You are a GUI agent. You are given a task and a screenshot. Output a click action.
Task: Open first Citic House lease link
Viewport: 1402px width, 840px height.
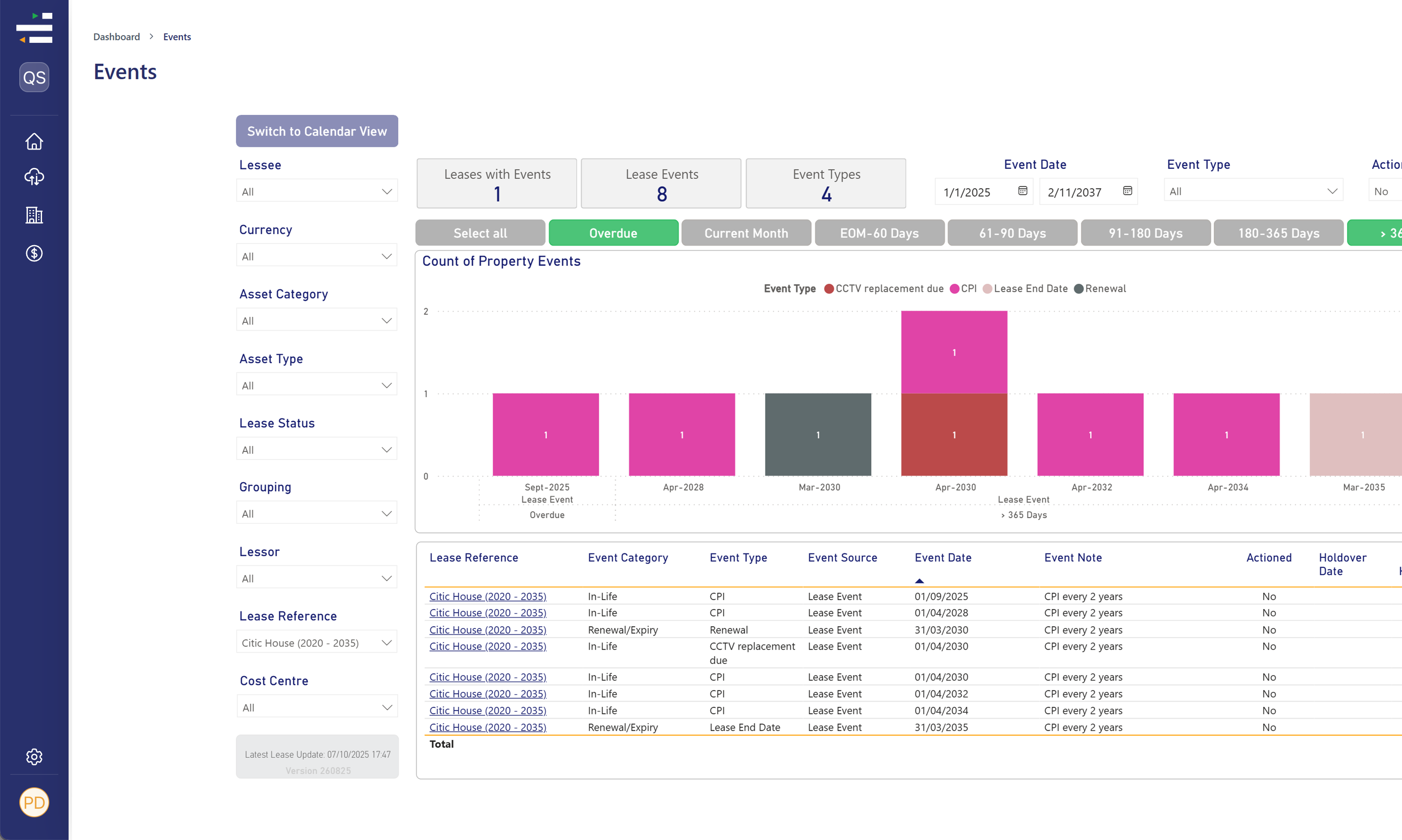pos(487,596)
